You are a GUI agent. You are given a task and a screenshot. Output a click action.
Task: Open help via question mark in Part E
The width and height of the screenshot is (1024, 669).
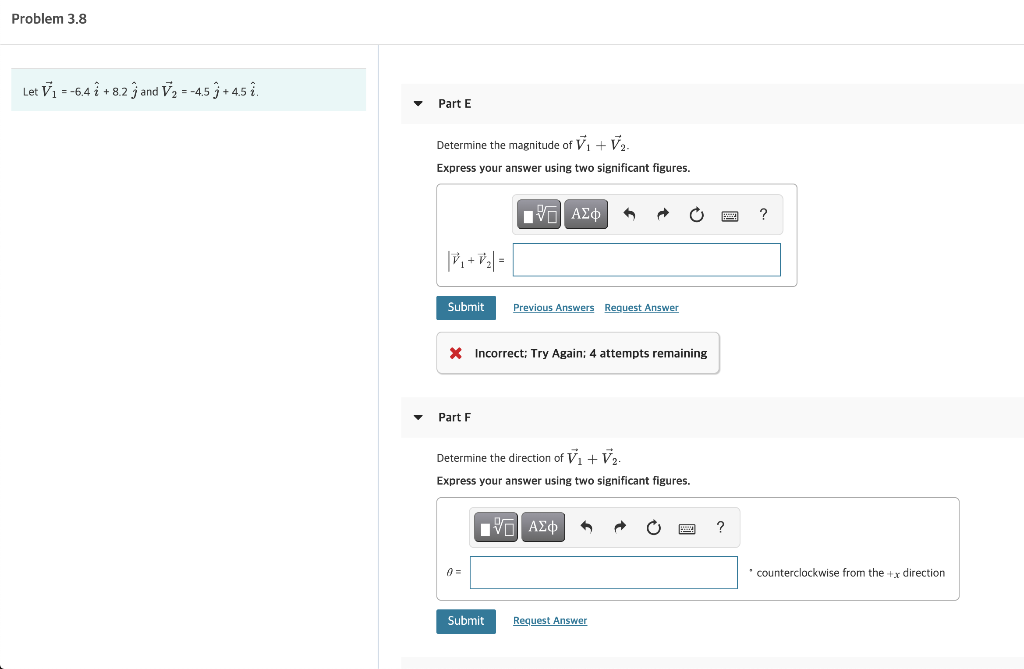762,213
